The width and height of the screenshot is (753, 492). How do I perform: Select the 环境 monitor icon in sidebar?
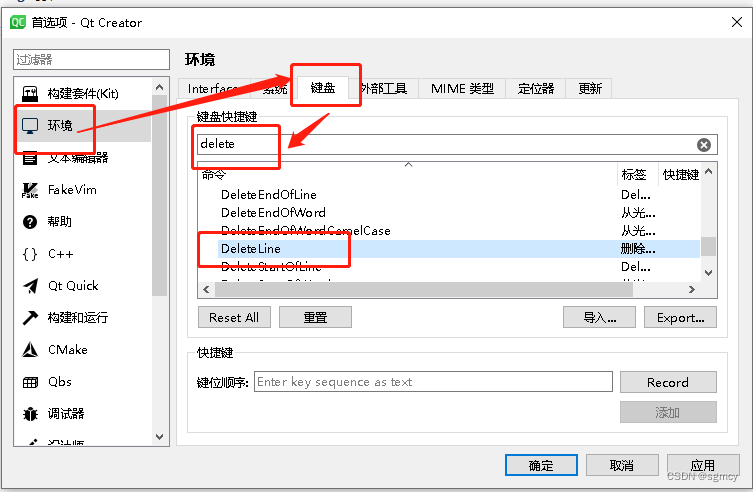click(30, 126)
